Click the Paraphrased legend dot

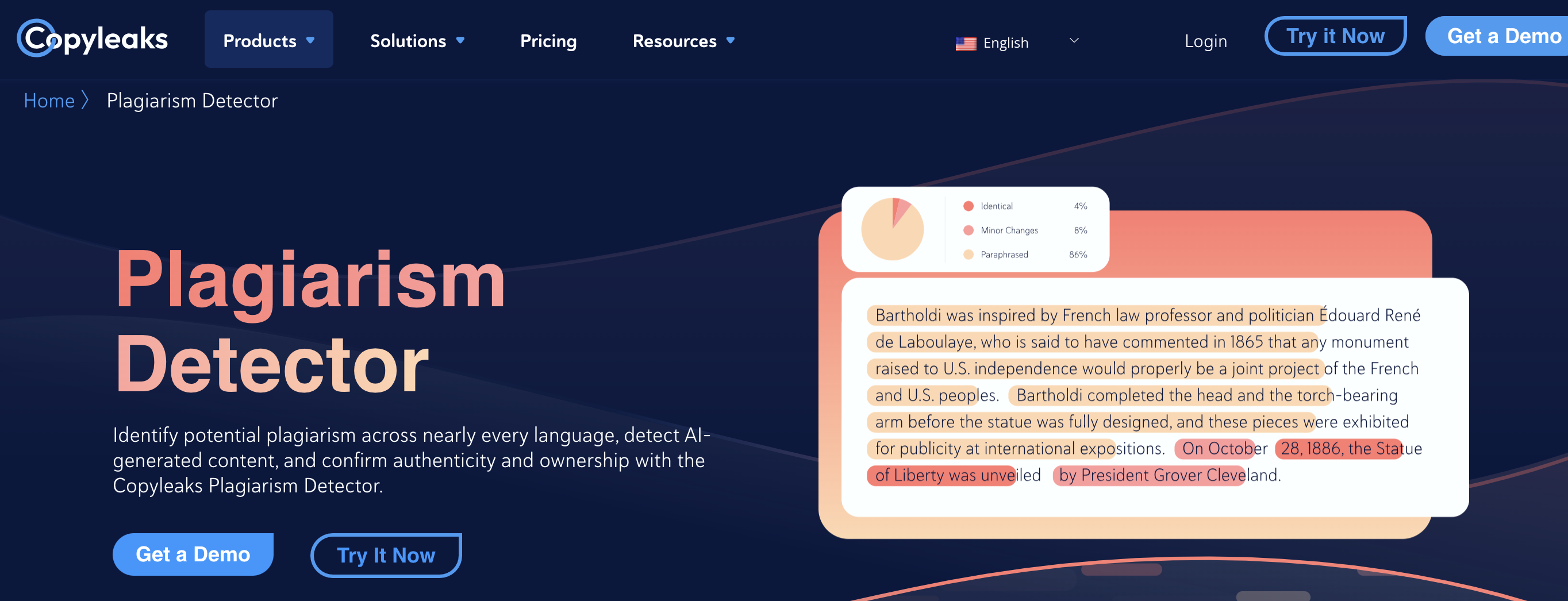[969, 255]
